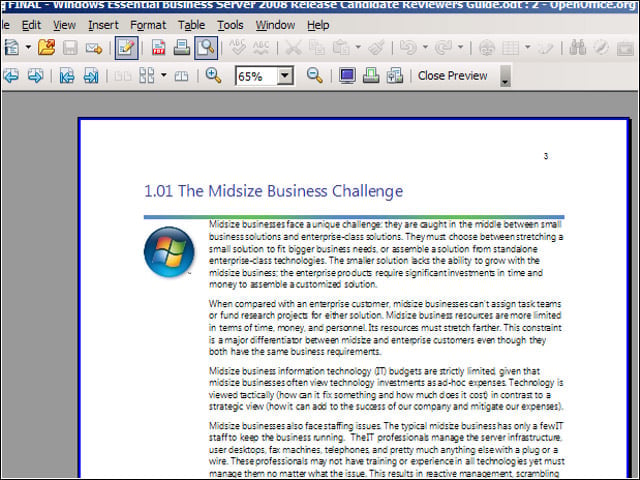Click the Hyperlink globe icon
This screenshot has height=480, width=640.
tap(487, 48)
